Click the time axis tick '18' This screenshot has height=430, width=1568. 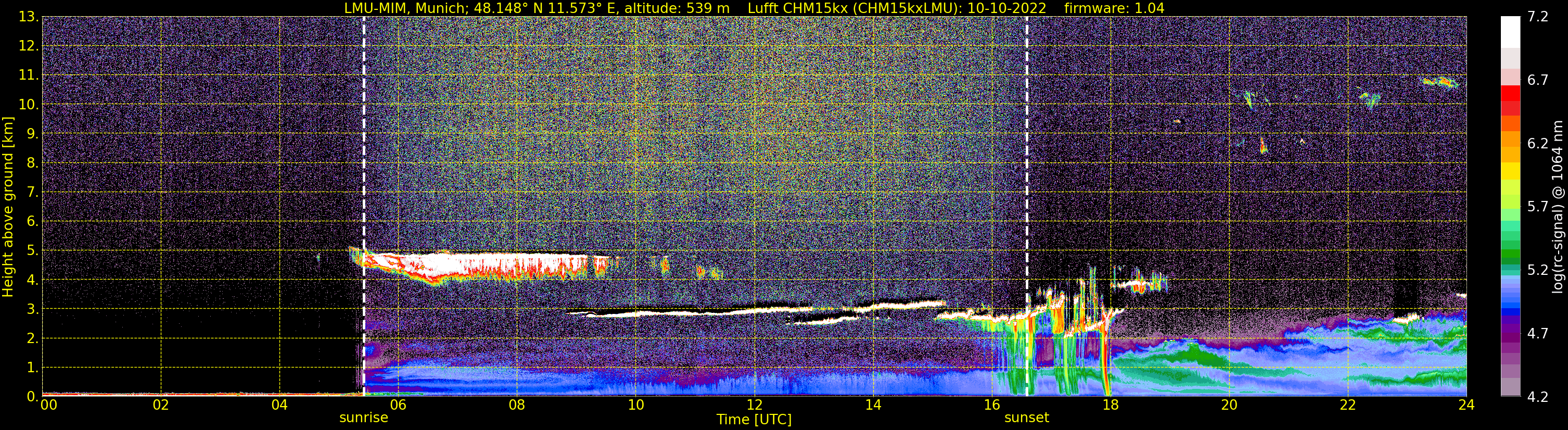pos(1110,405)
